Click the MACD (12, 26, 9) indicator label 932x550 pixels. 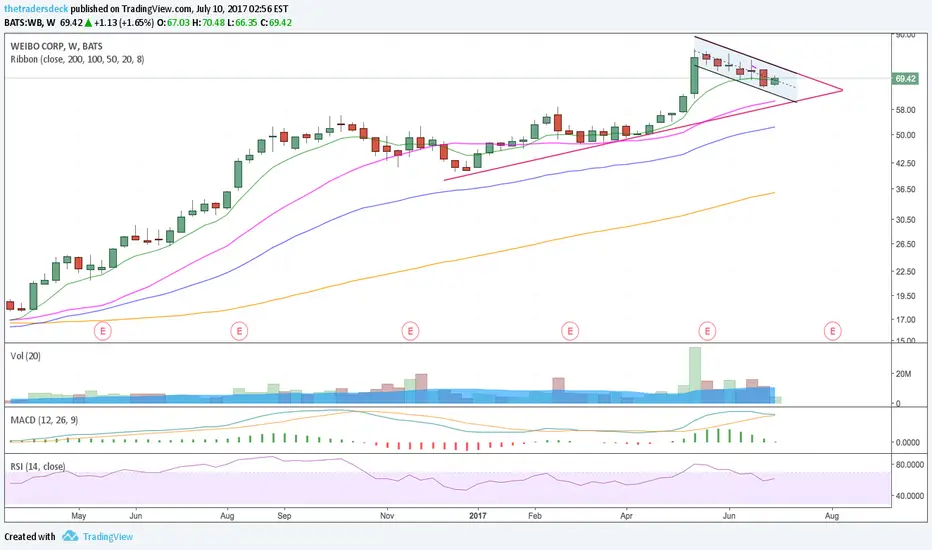click(44, 420)
